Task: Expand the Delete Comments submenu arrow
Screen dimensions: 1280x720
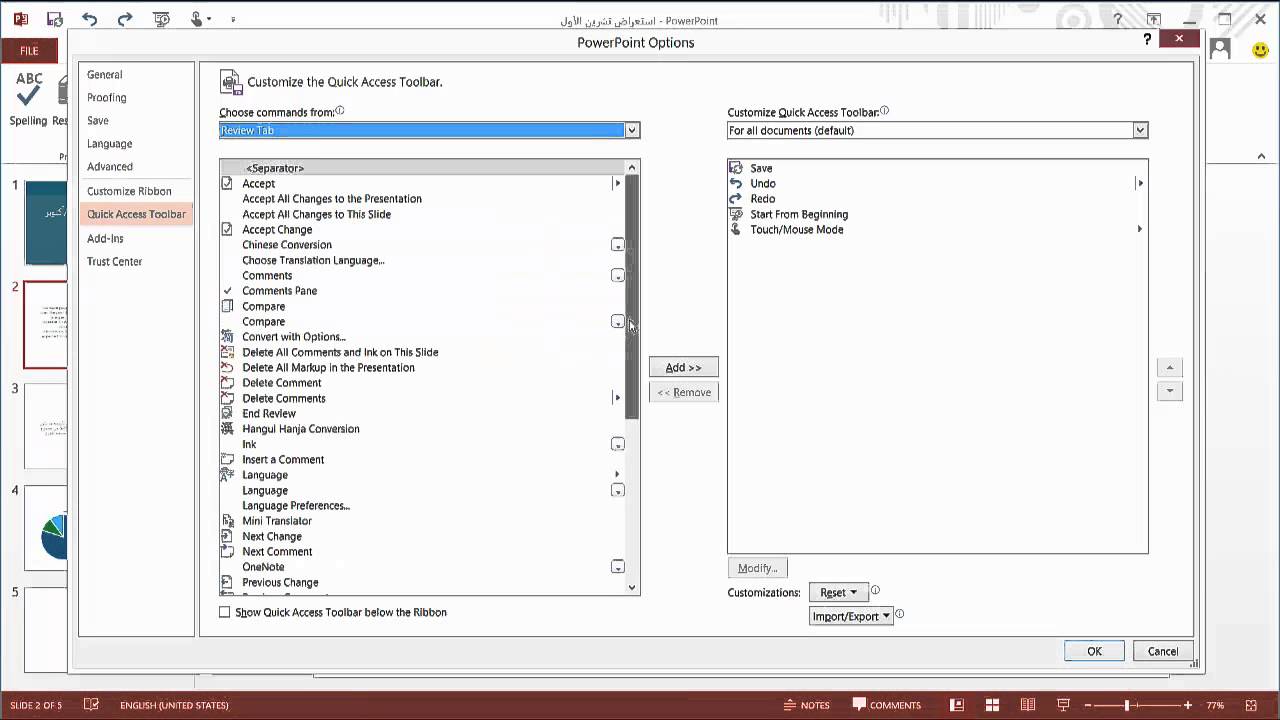Action: tap(617, 398)
